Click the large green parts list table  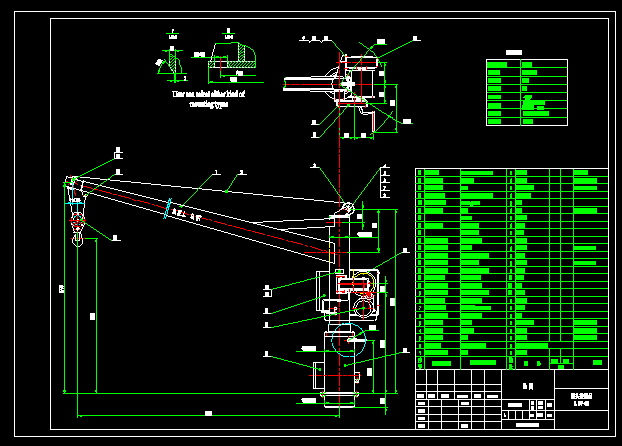511,265
